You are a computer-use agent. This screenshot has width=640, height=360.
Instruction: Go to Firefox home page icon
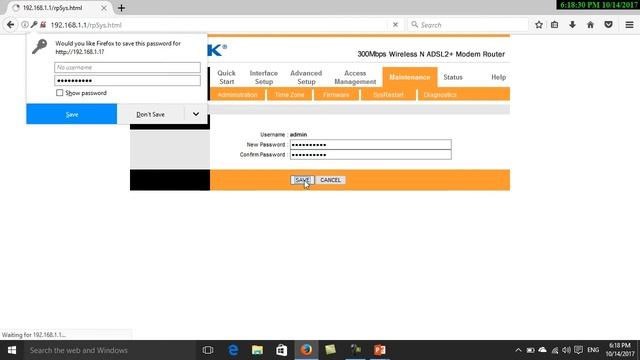[x=590, y=25]
